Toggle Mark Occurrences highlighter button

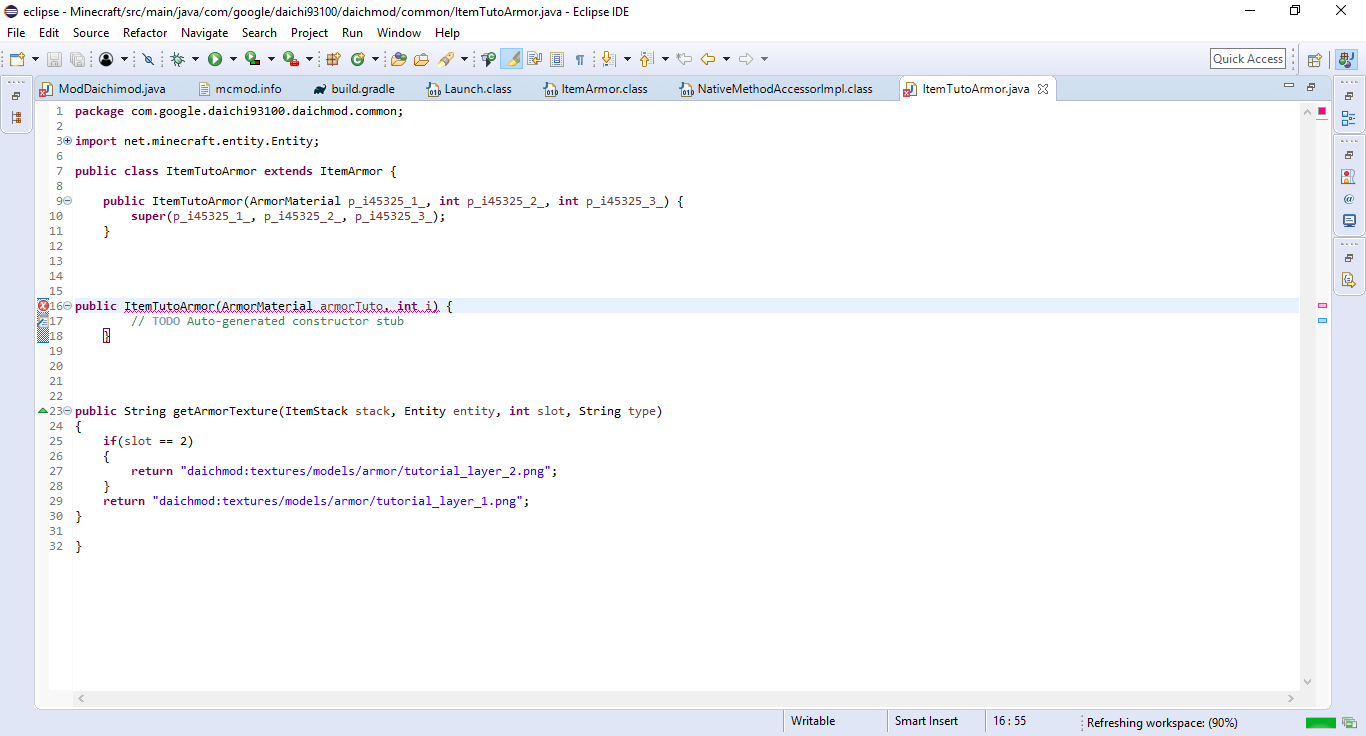click(x=511, y=60)
